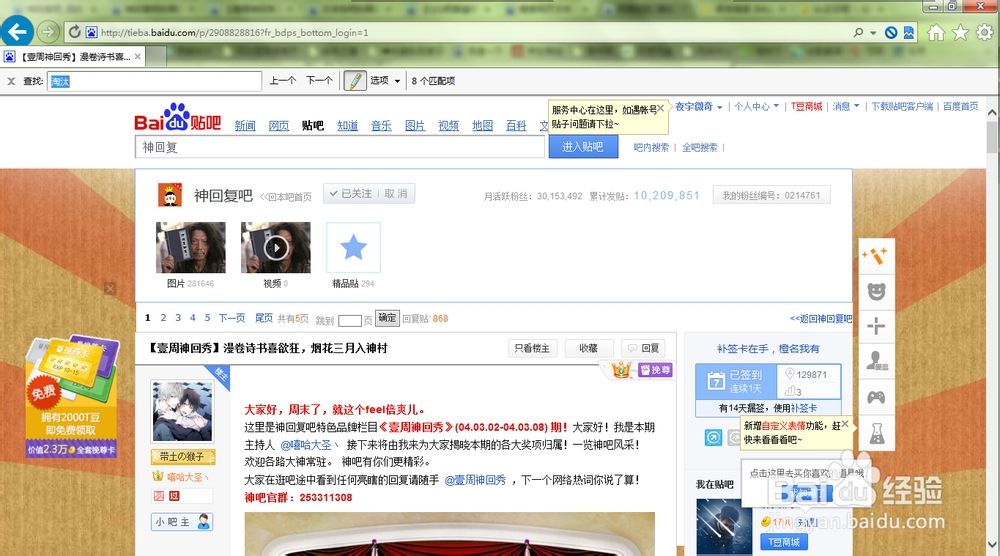This screenshot has height=556, width=1000.
Task: Click 下一页 pagination link
Action: pos(232,318)
